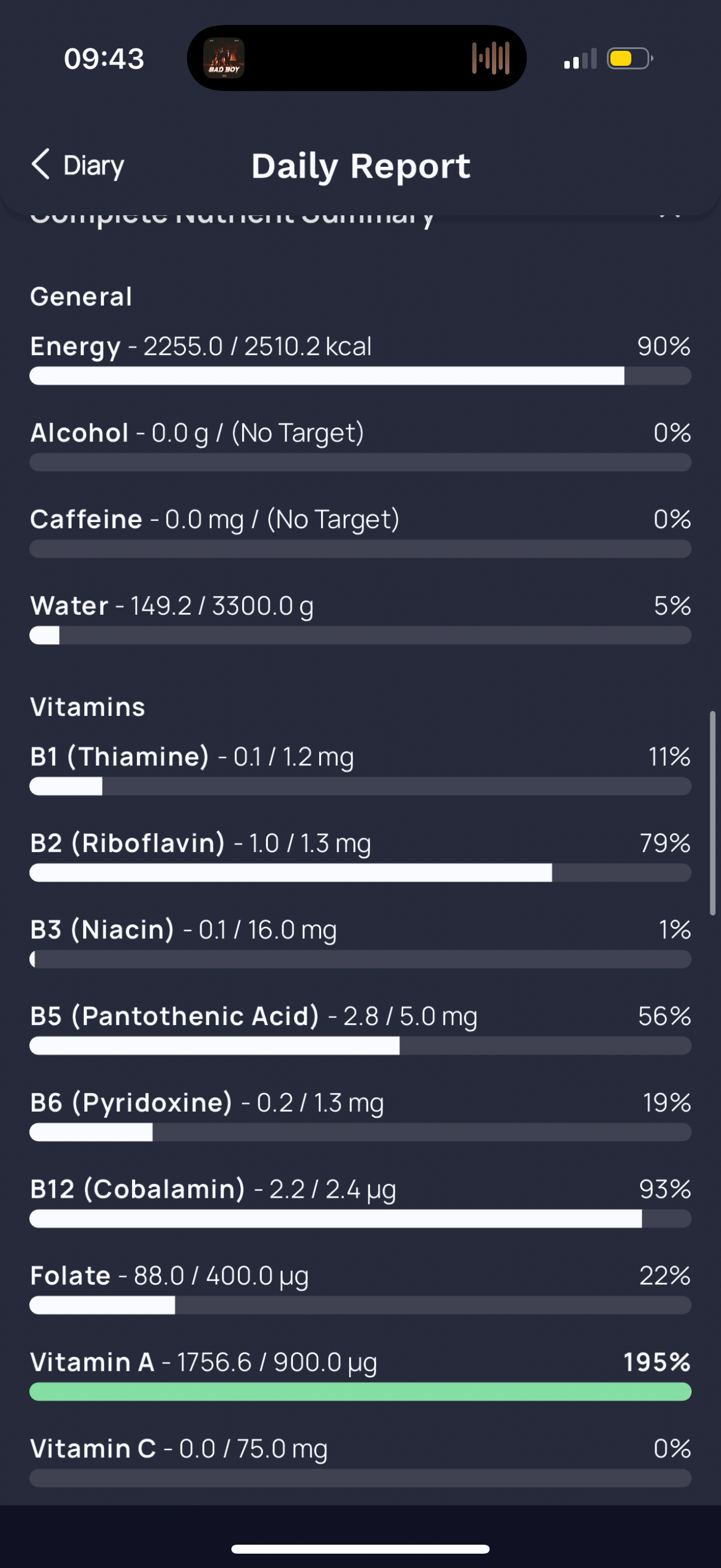Open the Bad Boy album art thumbnail

[224, 59]
